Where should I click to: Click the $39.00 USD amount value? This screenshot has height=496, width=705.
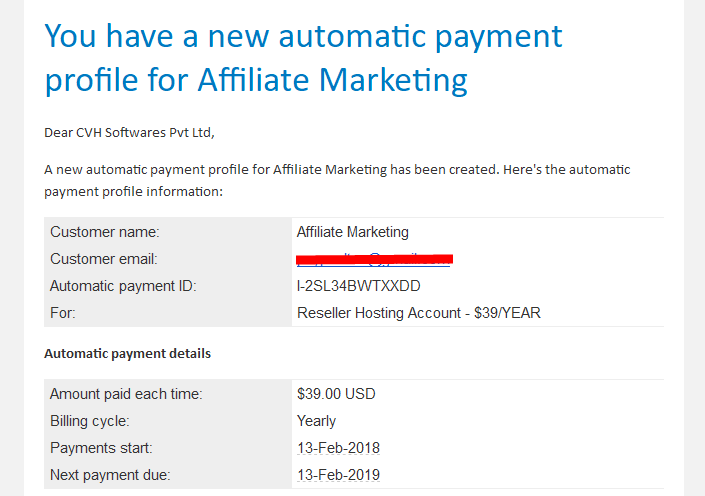(336, 394)
